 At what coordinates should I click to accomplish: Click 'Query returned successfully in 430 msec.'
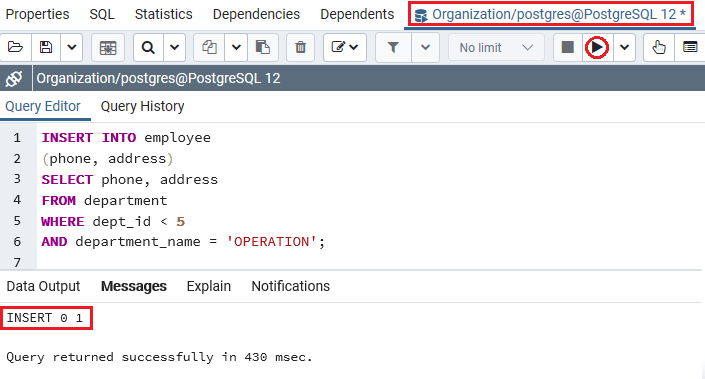[x=159, y=357]
